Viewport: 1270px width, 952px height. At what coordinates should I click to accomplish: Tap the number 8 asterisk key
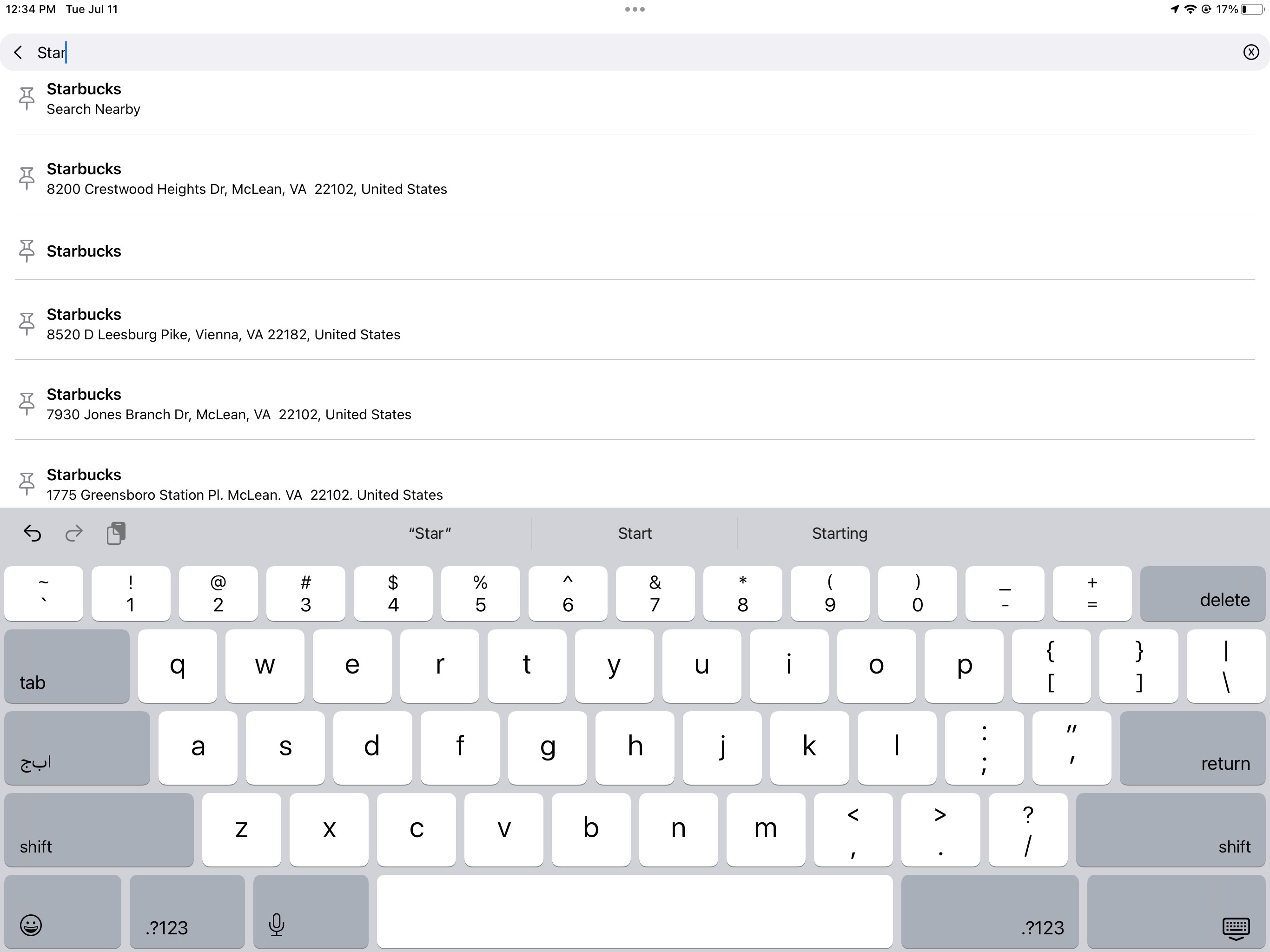[x=742, y=594]
